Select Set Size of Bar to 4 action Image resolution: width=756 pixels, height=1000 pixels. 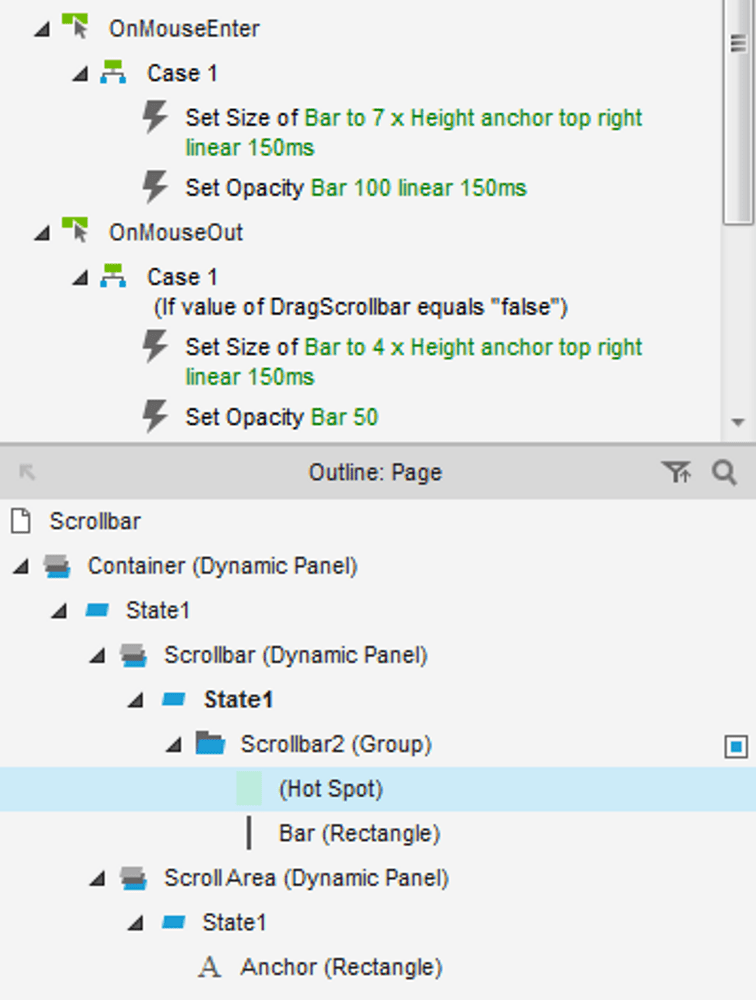(x=413, y=362)
